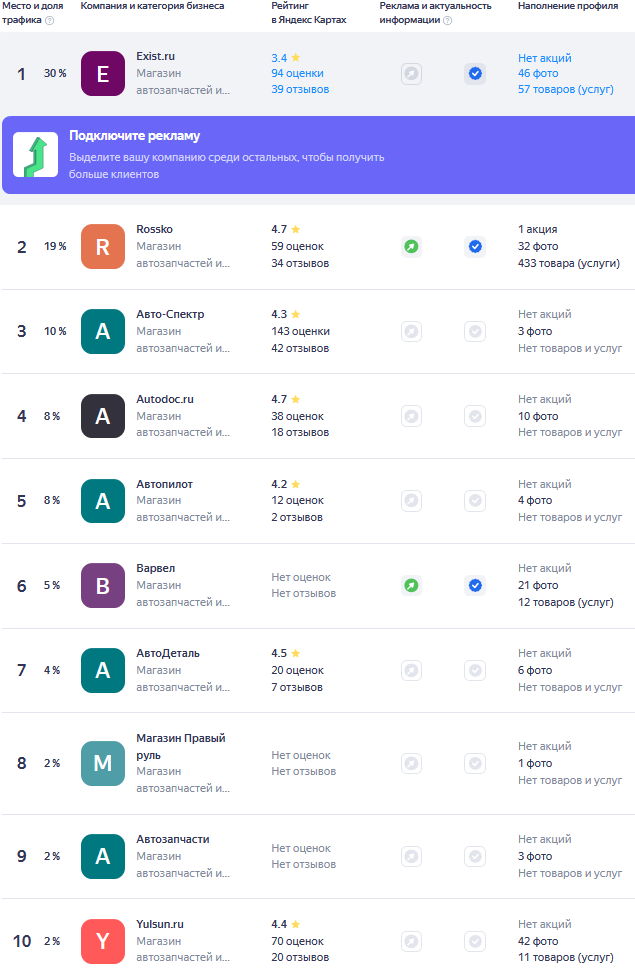This screenshot has height=980, width=635.
Task: Select the company name "Autodoc.ru"
Action: pyautogui.click(x=165, y=399)
